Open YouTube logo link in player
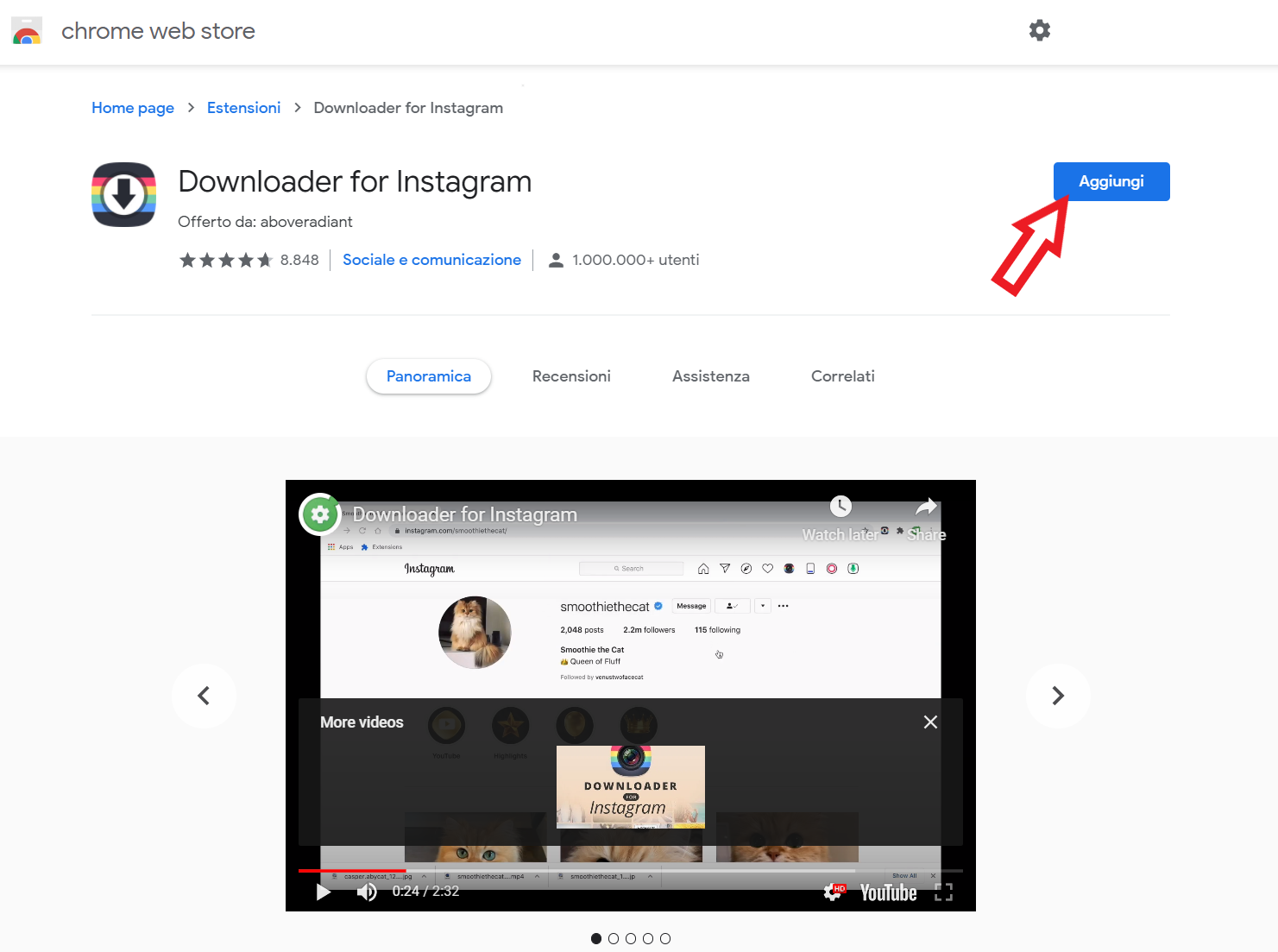 (888, 892)
